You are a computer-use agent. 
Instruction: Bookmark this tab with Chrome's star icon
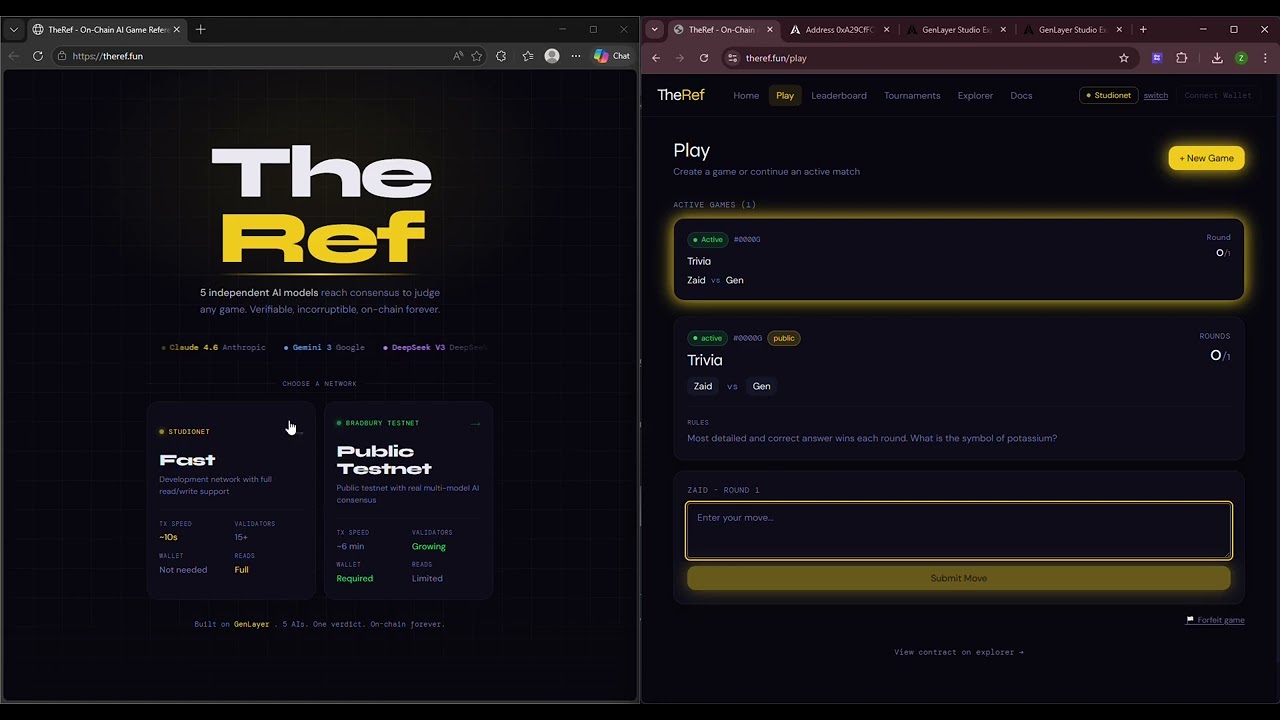1124,58
